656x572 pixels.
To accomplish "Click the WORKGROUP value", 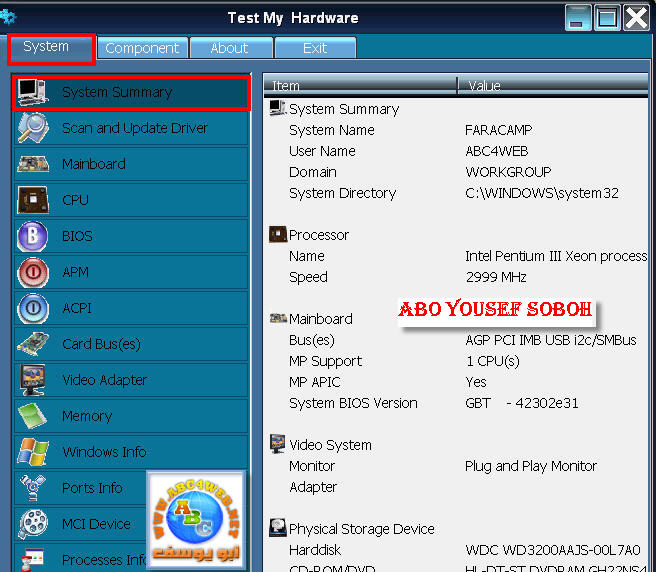I will tap(508, 172).
